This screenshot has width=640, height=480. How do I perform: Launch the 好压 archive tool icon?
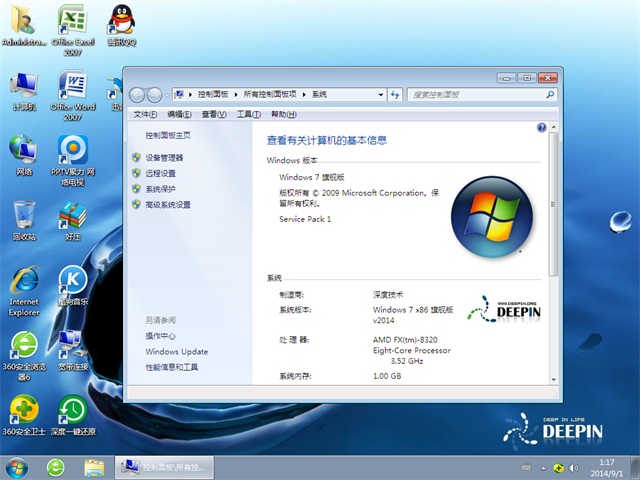click(73, 220)
